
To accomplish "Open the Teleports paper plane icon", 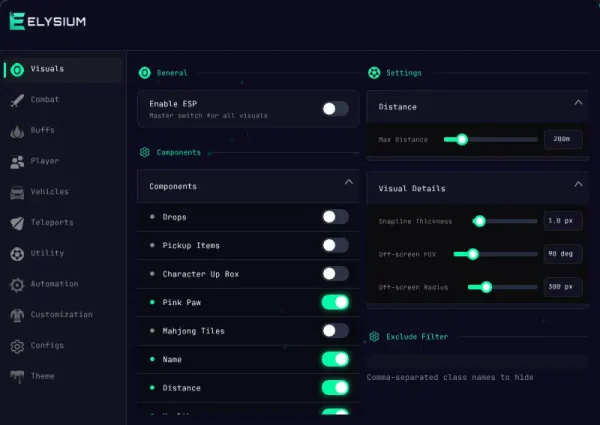I will [x=17, y=223].
